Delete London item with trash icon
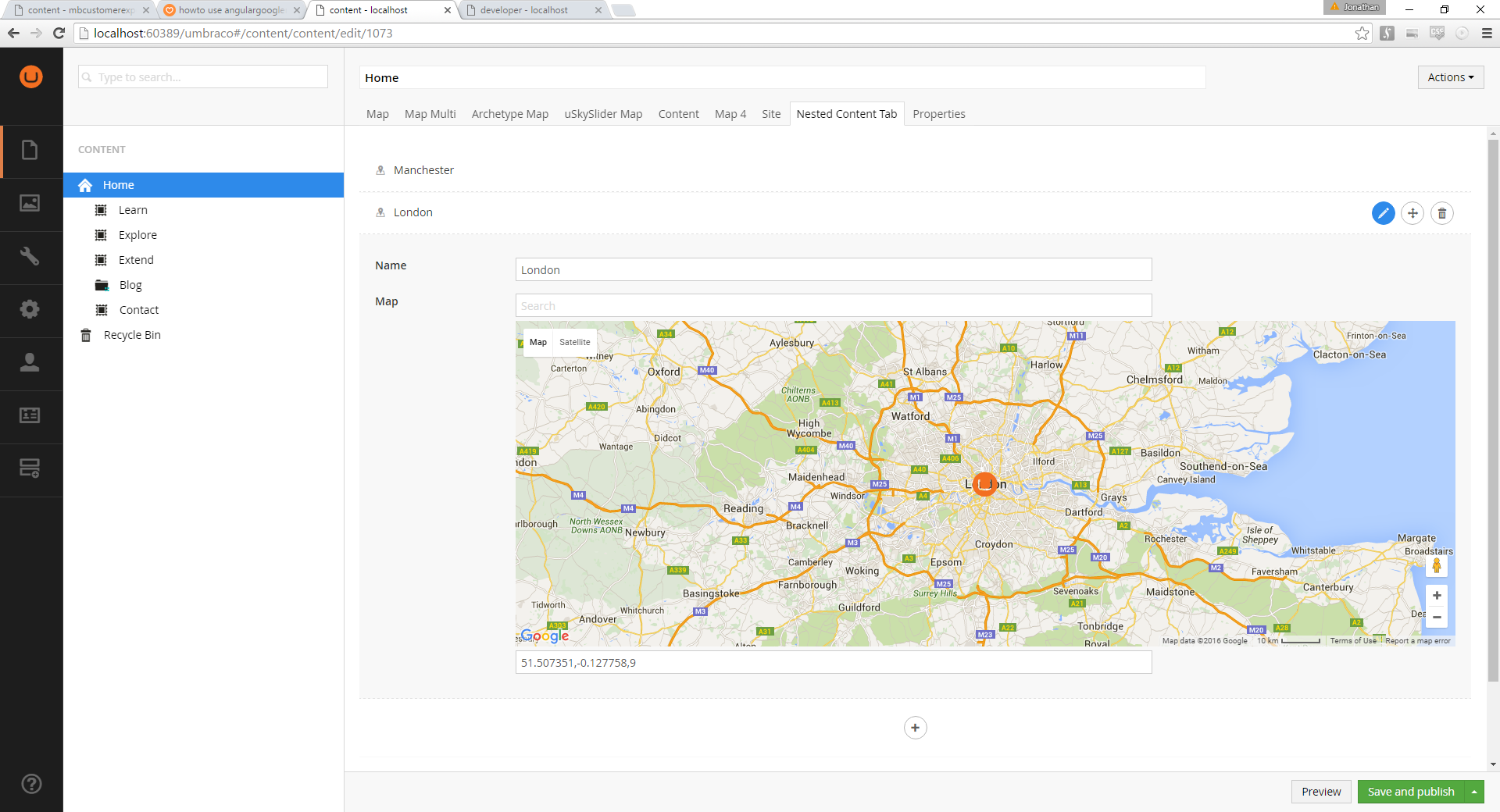Screen dimensions: 1500x812 [1442, 213]
